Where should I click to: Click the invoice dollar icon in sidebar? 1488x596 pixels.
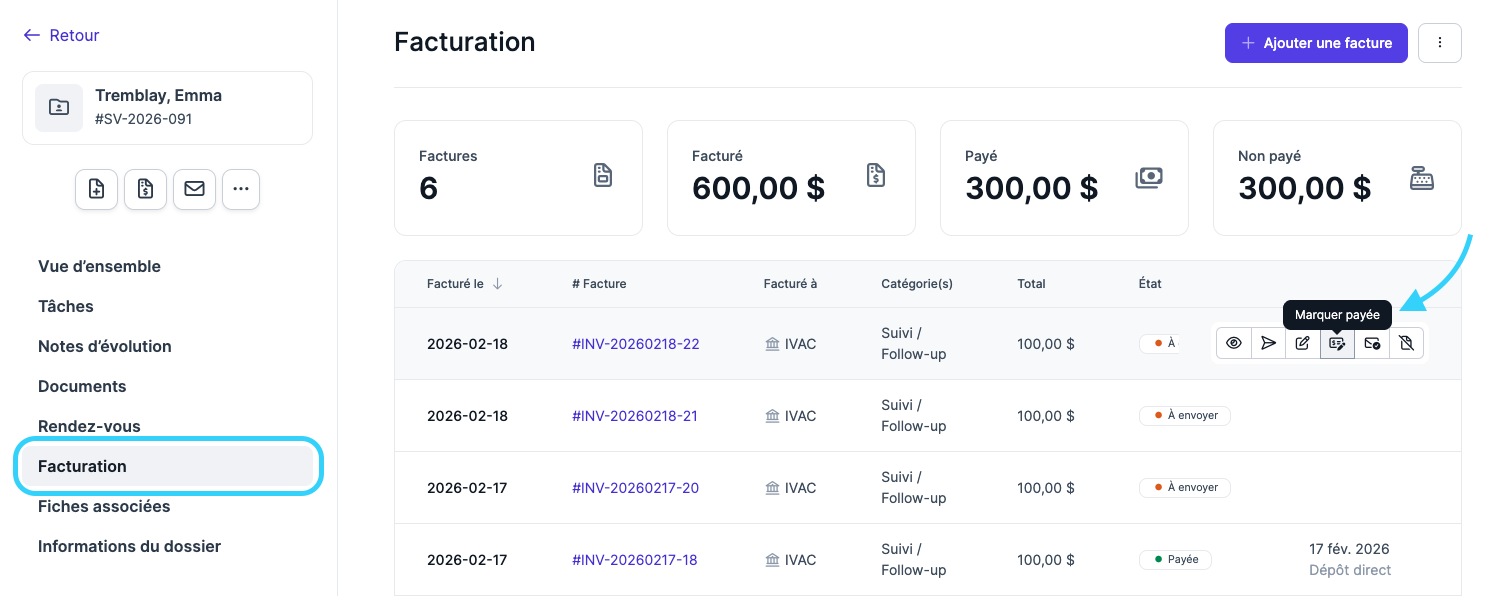pyautogui.click(x=146, y=189)
